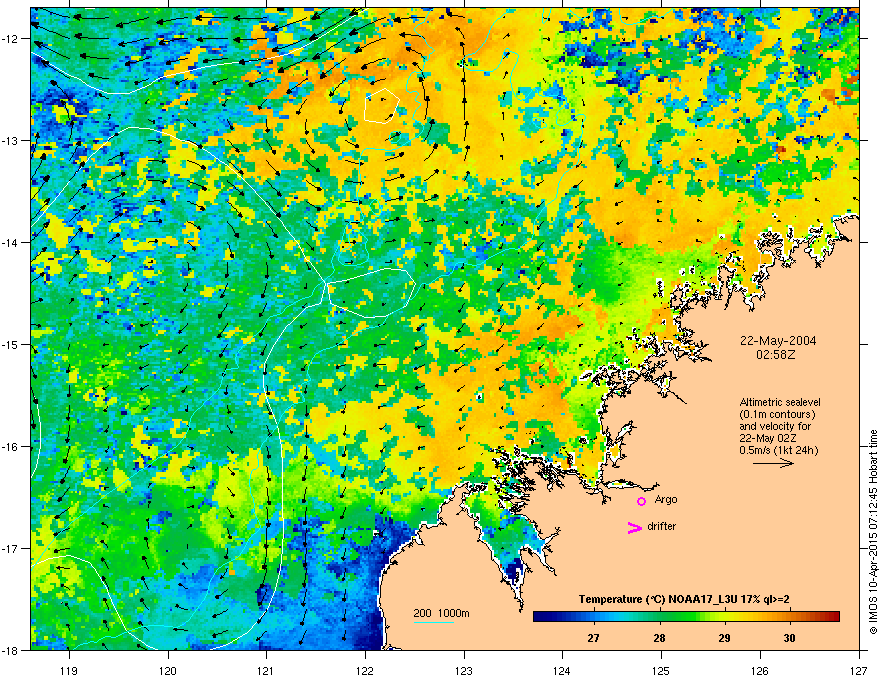
Task: Click the "22-May 02Z" legend line
Action: pyautogui.click(x=767, y=438)
